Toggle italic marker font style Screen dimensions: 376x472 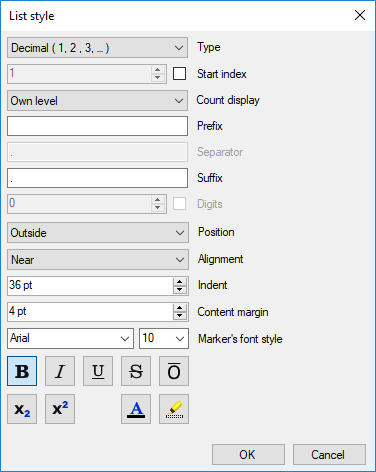[x=60, y=371]
